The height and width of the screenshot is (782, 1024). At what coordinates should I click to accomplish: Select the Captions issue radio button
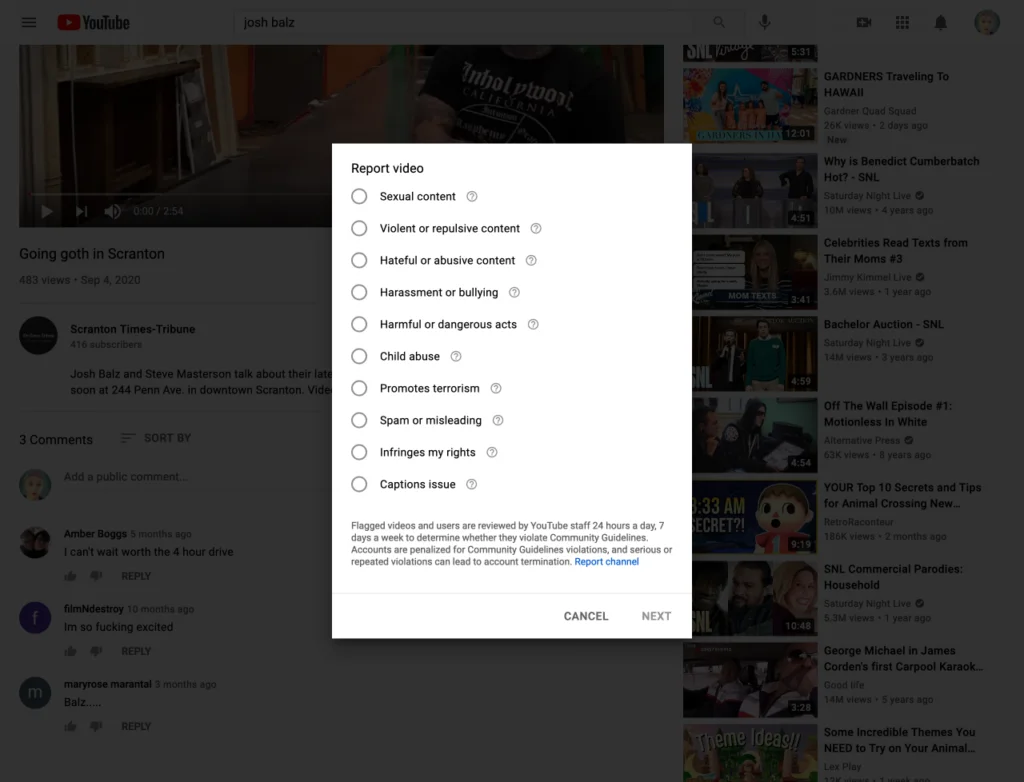(359, 485)
